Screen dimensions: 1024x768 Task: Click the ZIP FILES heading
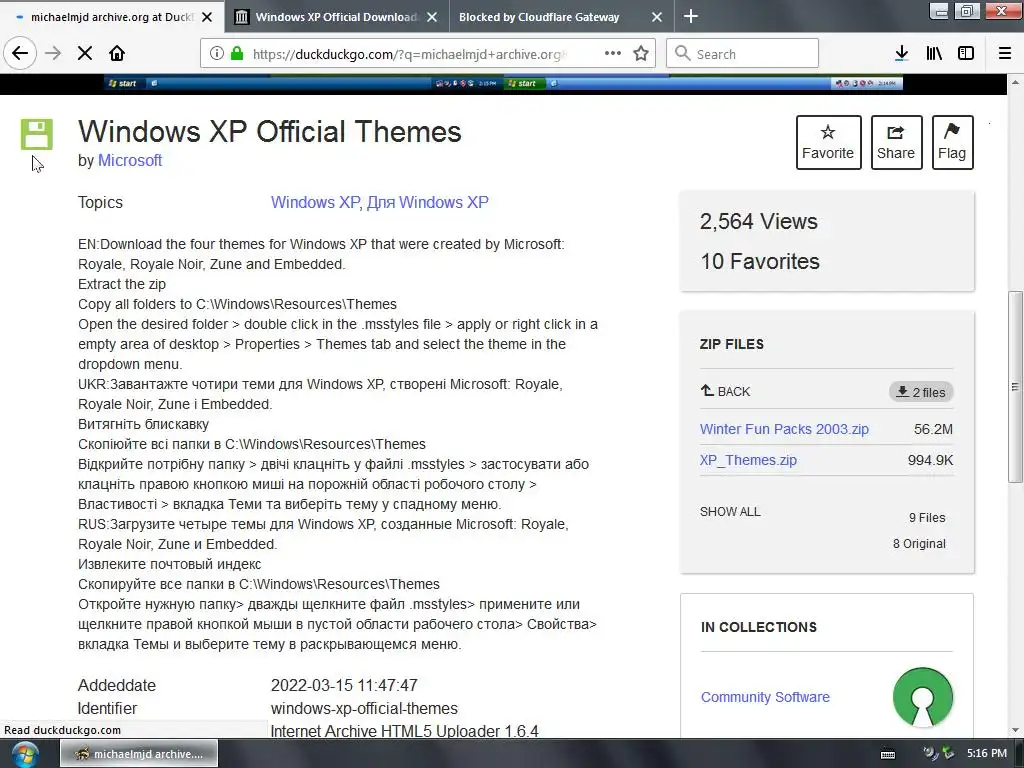pyautogui.click(x=731, y=344)
